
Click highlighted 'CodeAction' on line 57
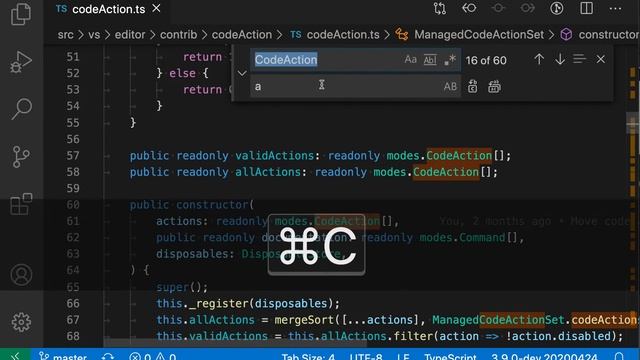459,156
